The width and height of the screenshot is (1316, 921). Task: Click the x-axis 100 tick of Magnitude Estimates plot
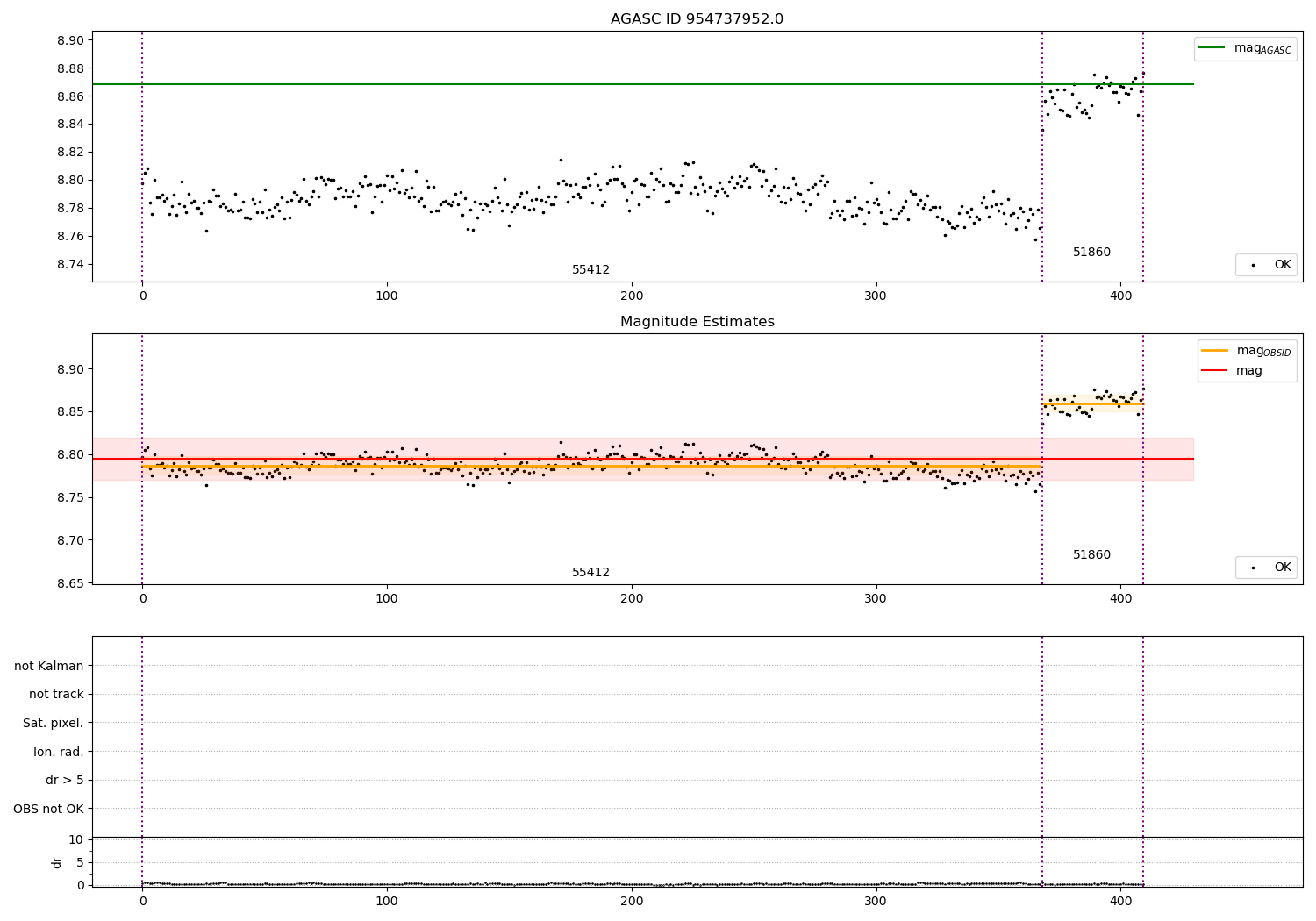point(387,599)
